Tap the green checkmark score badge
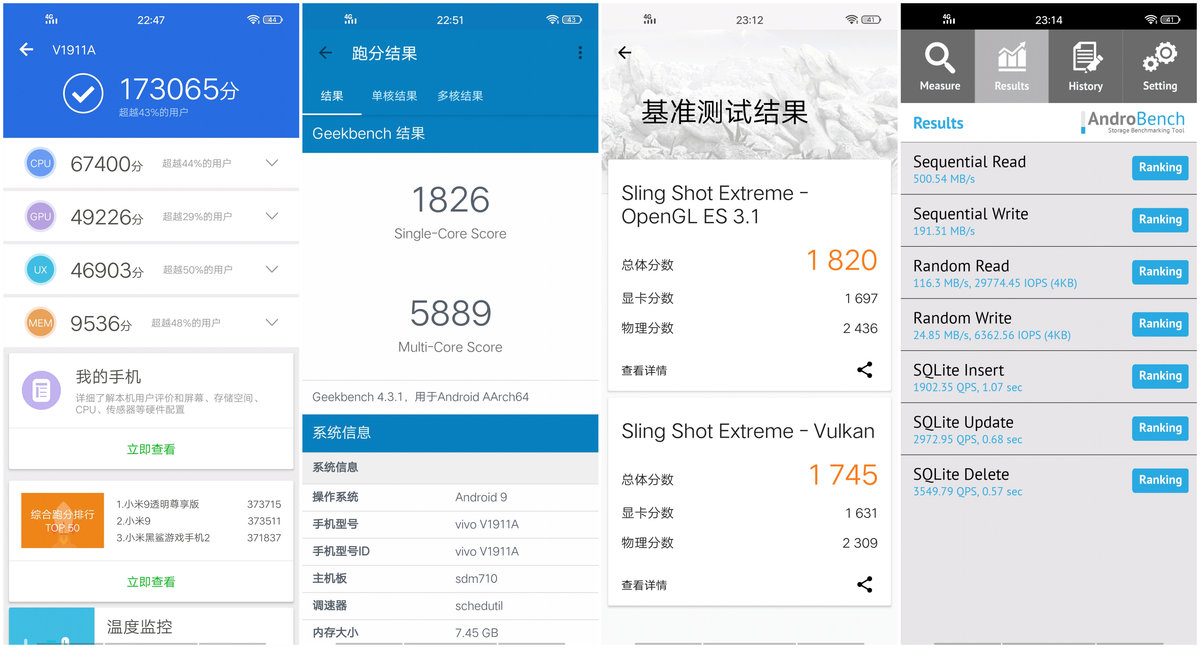The image size is (1200, 648). click(82, 93)
